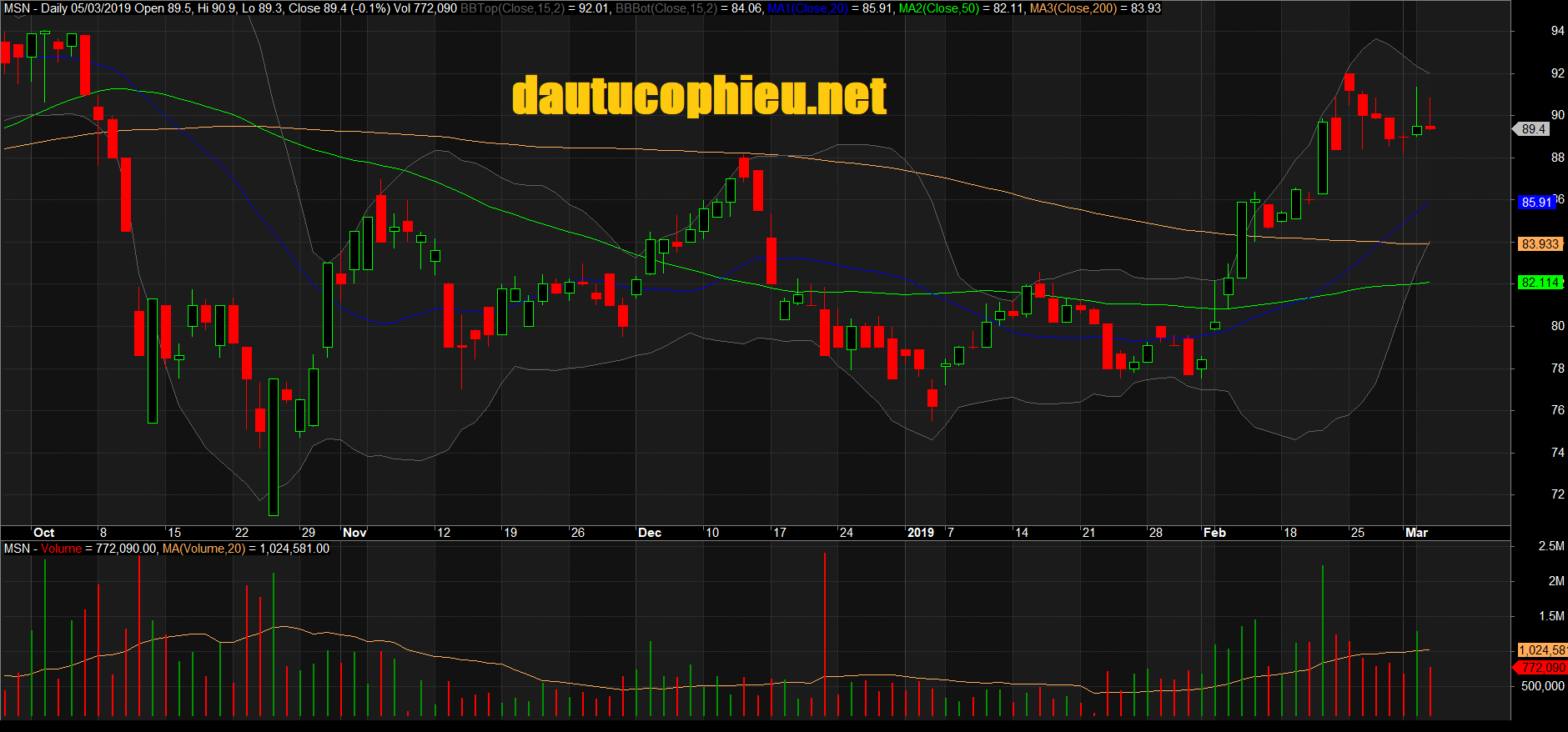The width and height of the screenshot is (1568, 732).
Task: Click the blue 85.91 MA value label
Action: 1535,202
